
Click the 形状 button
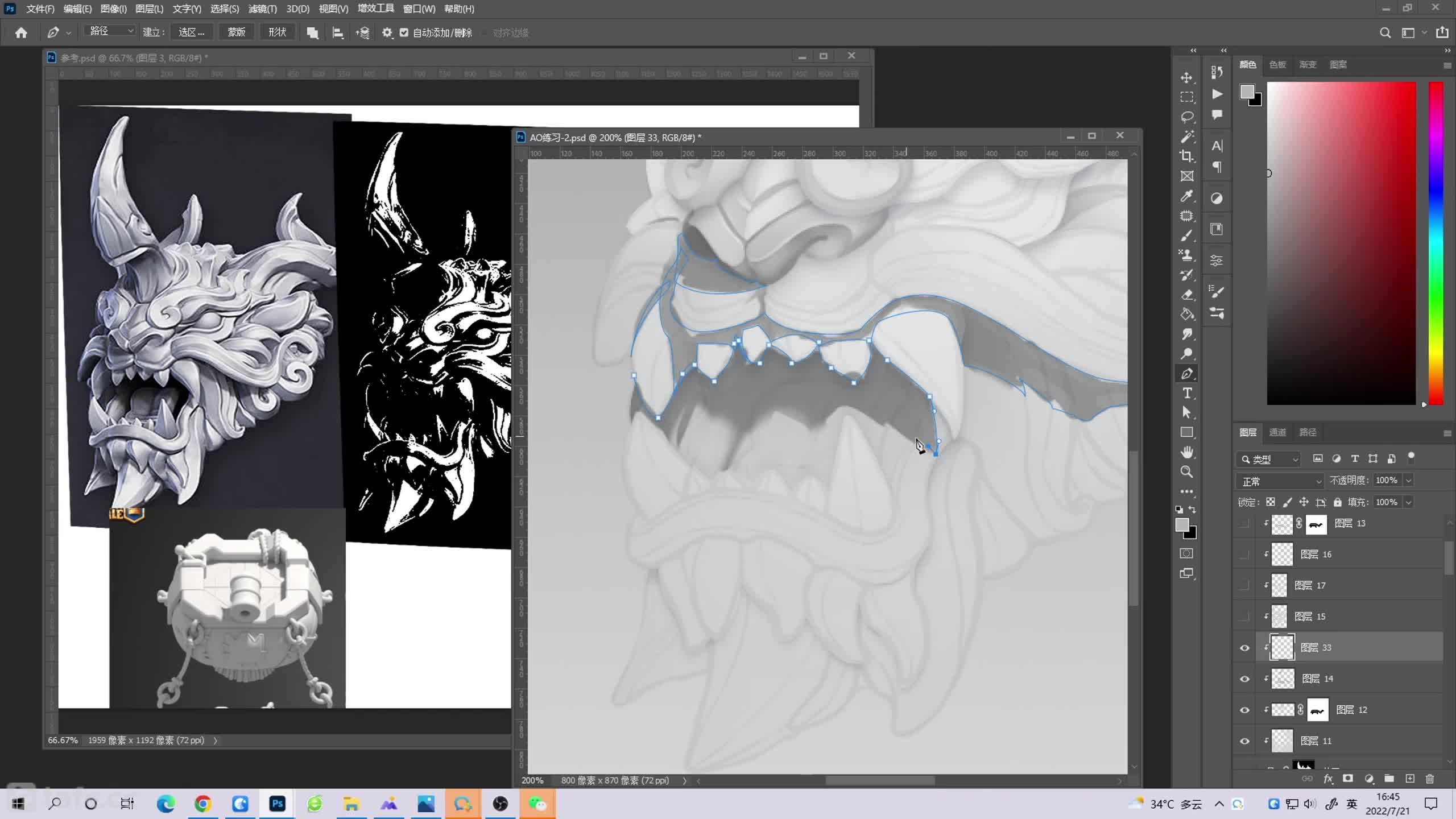(x=277, y=32)
